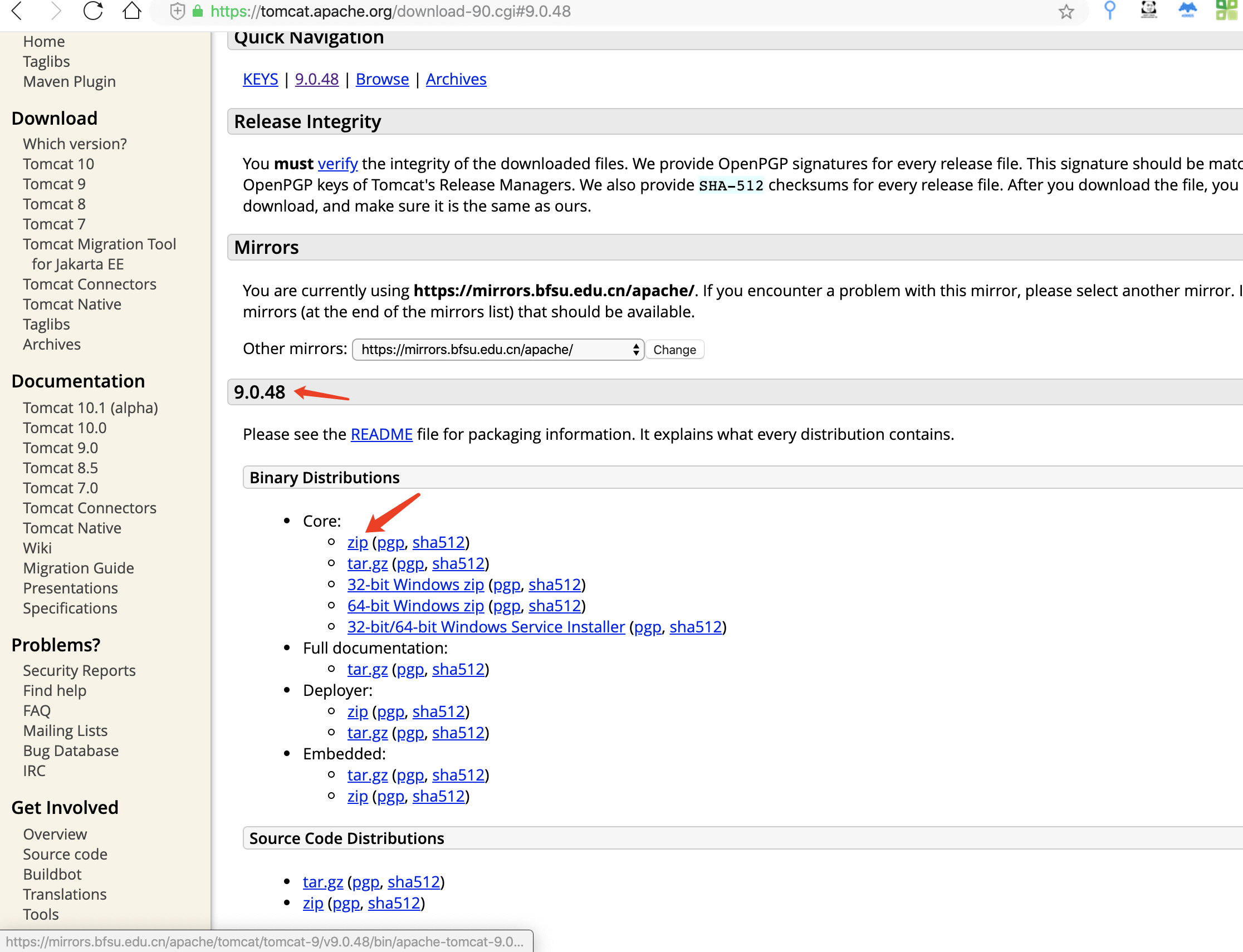
Task: Go to the browser home icon
Action: tap(132, 11)
